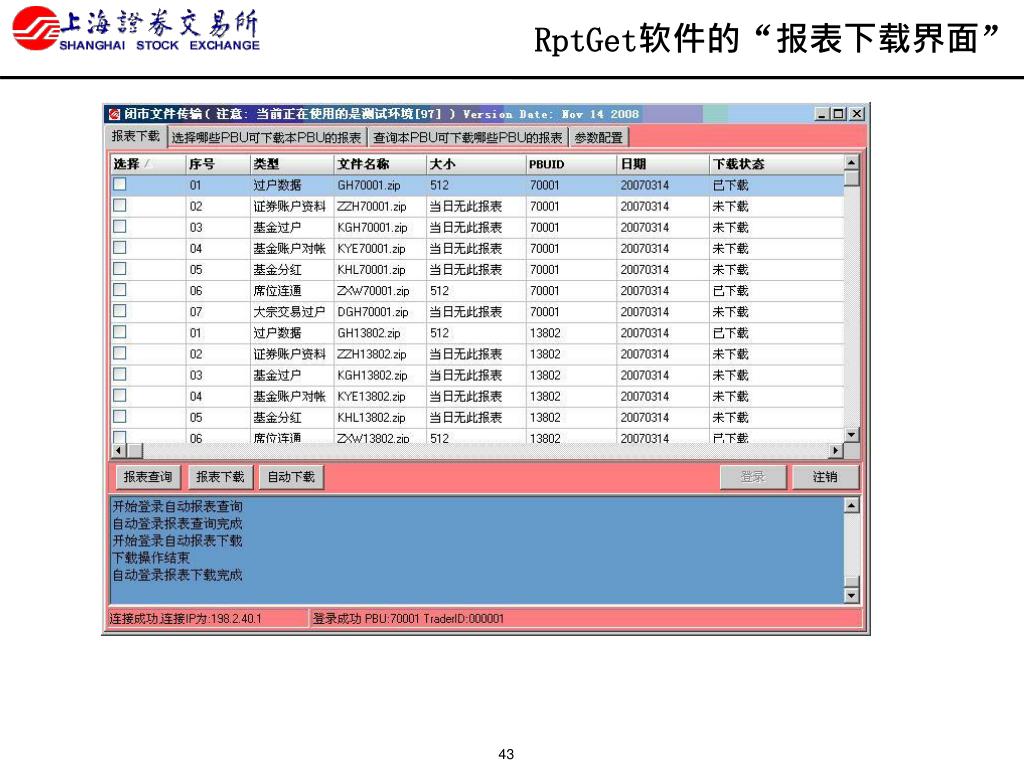The height and width of the screenshot is (768, 1024).
Task: Click the log pane scroll up arrow
Action: pyautogui.click(x=851, y=505)
